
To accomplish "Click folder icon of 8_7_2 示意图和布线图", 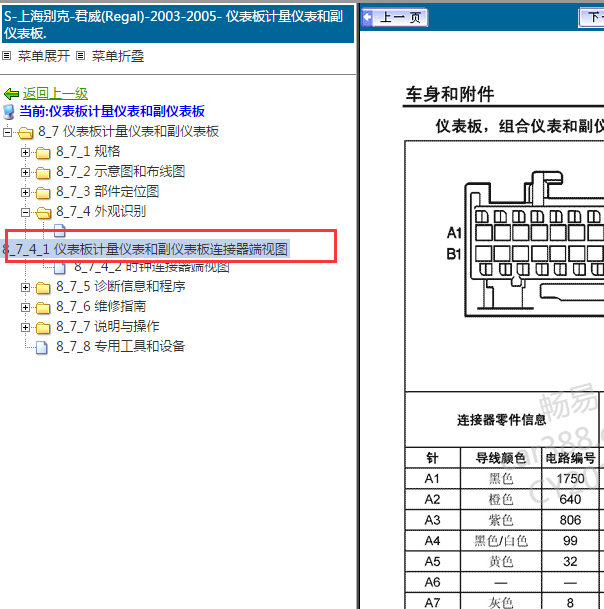I will click(x=43, y=173).
